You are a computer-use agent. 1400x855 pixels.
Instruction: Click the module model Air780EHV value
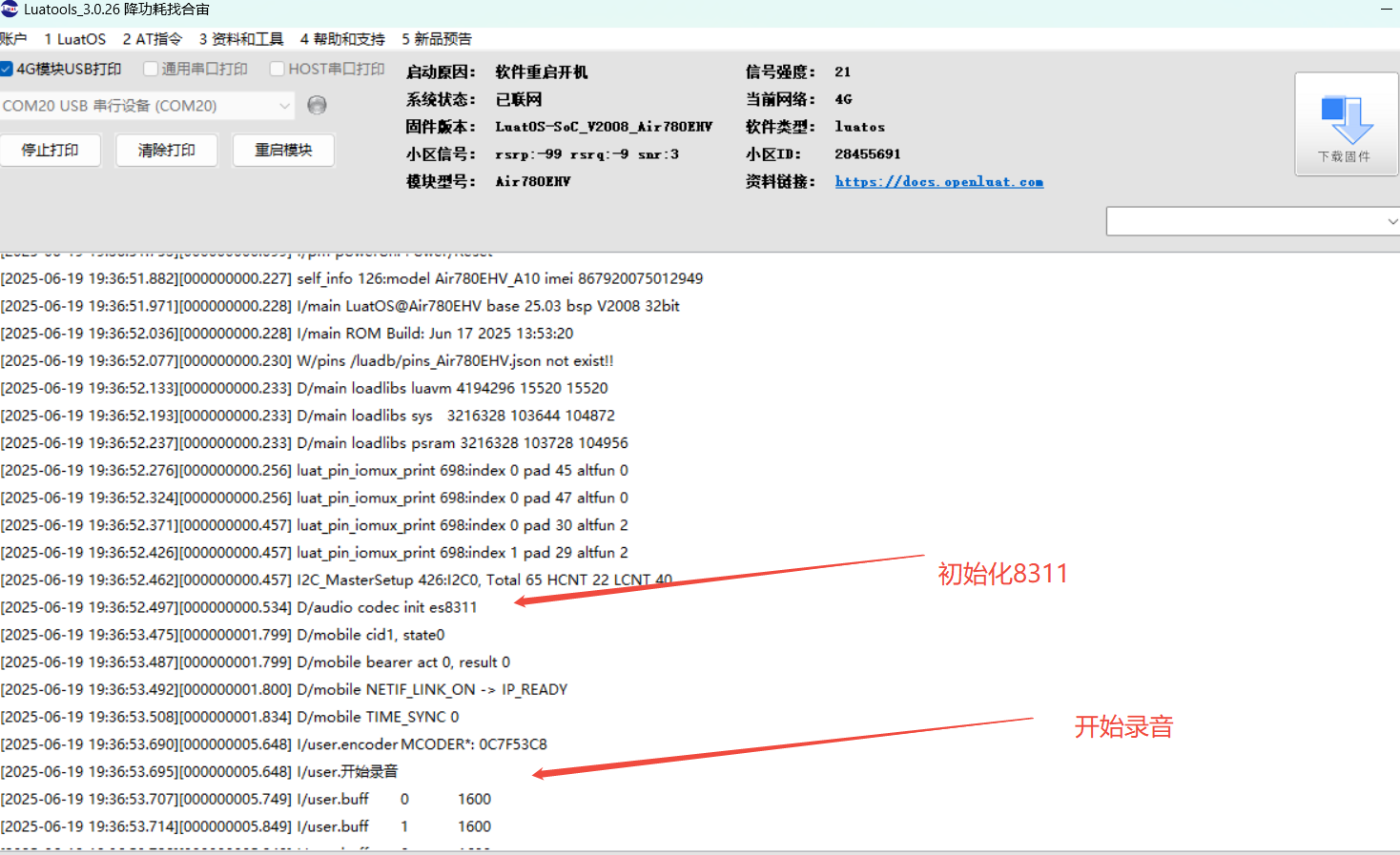coord(533,181)
